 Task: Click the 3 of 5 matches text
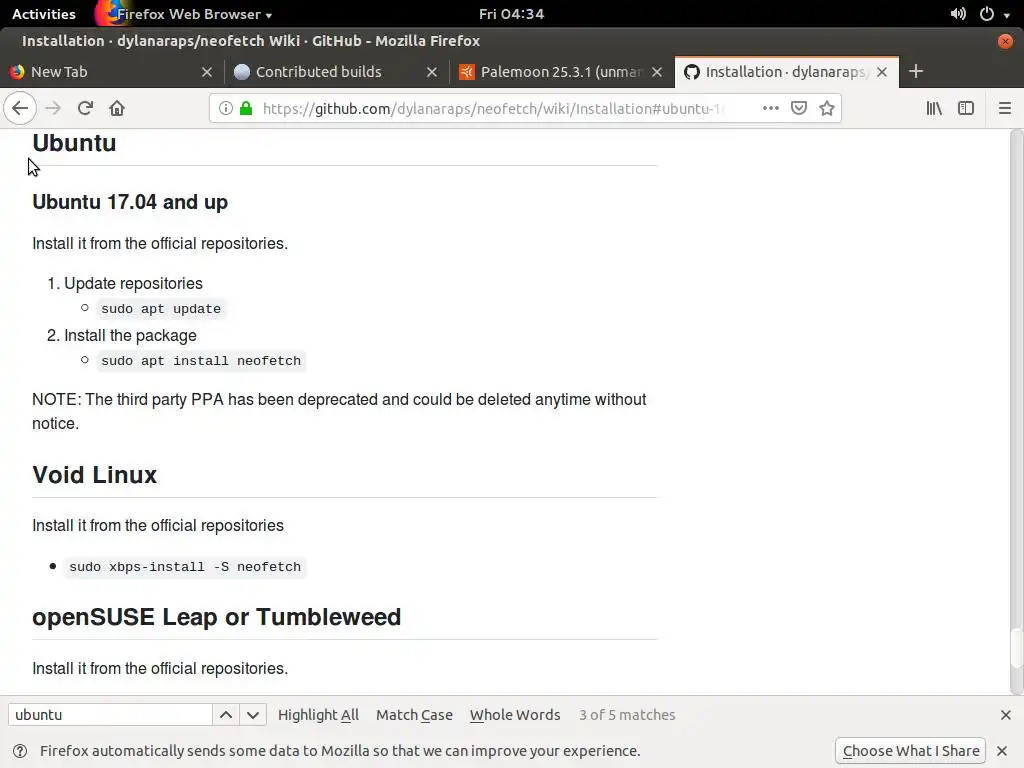pyautogui.click(x=627, y=714)
